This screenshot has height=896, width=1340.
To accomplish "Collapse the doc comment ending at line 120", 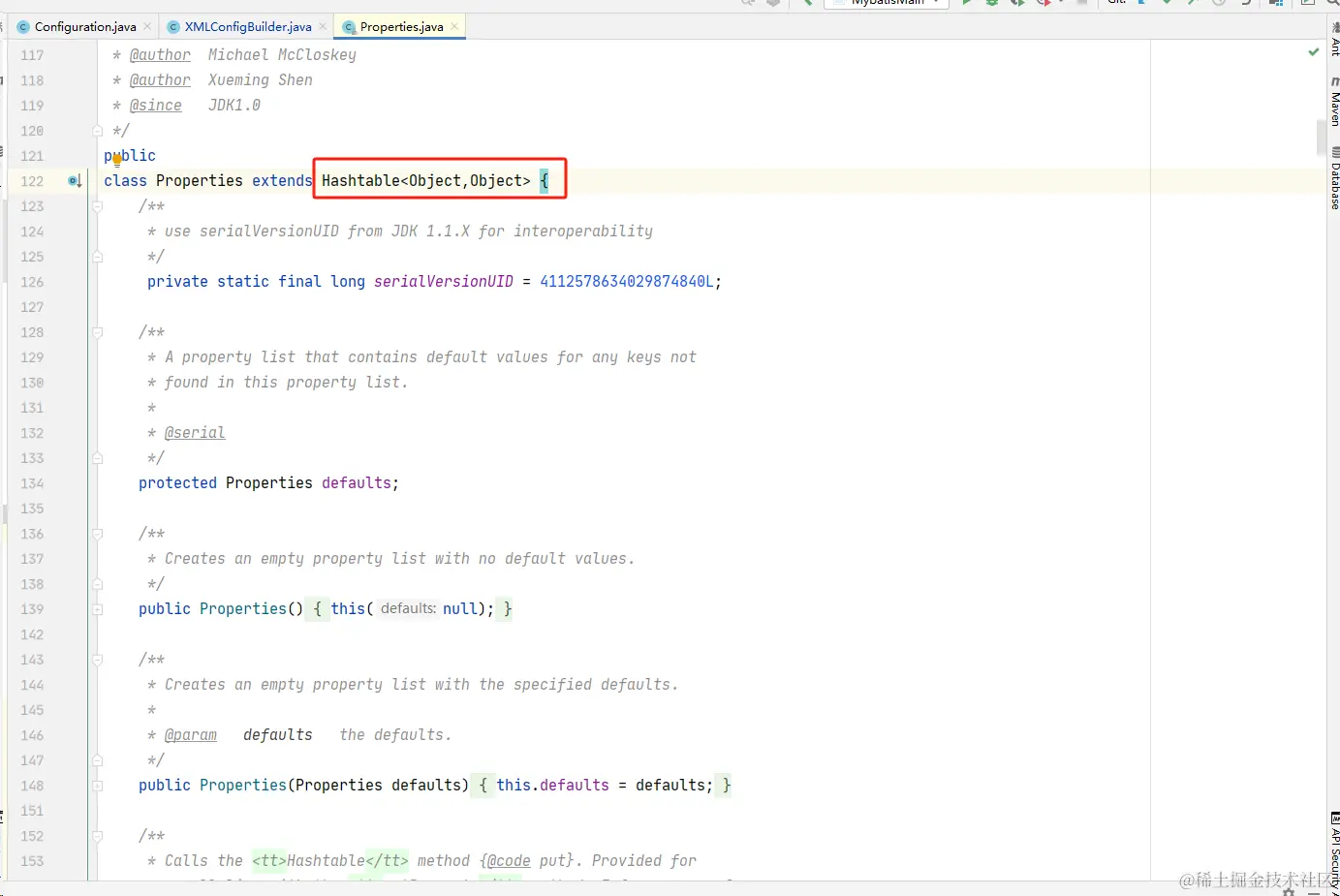I will click(x=97, y=131).
